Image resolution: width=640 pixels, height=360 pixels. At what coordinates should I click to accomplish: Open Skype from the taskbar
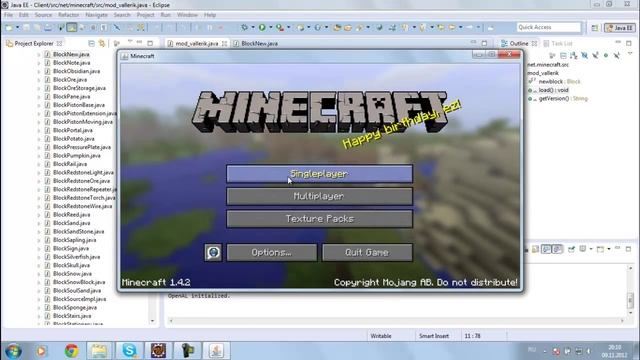129,351
